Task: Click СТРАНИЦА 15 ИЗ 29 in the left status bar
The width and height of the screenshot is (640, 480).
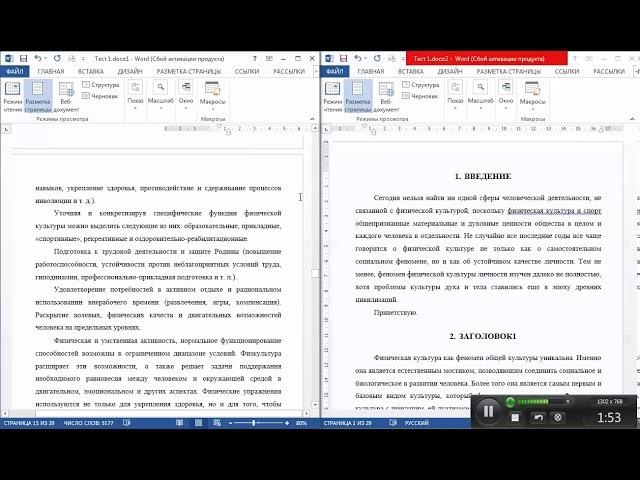Action: pos(29,423)
